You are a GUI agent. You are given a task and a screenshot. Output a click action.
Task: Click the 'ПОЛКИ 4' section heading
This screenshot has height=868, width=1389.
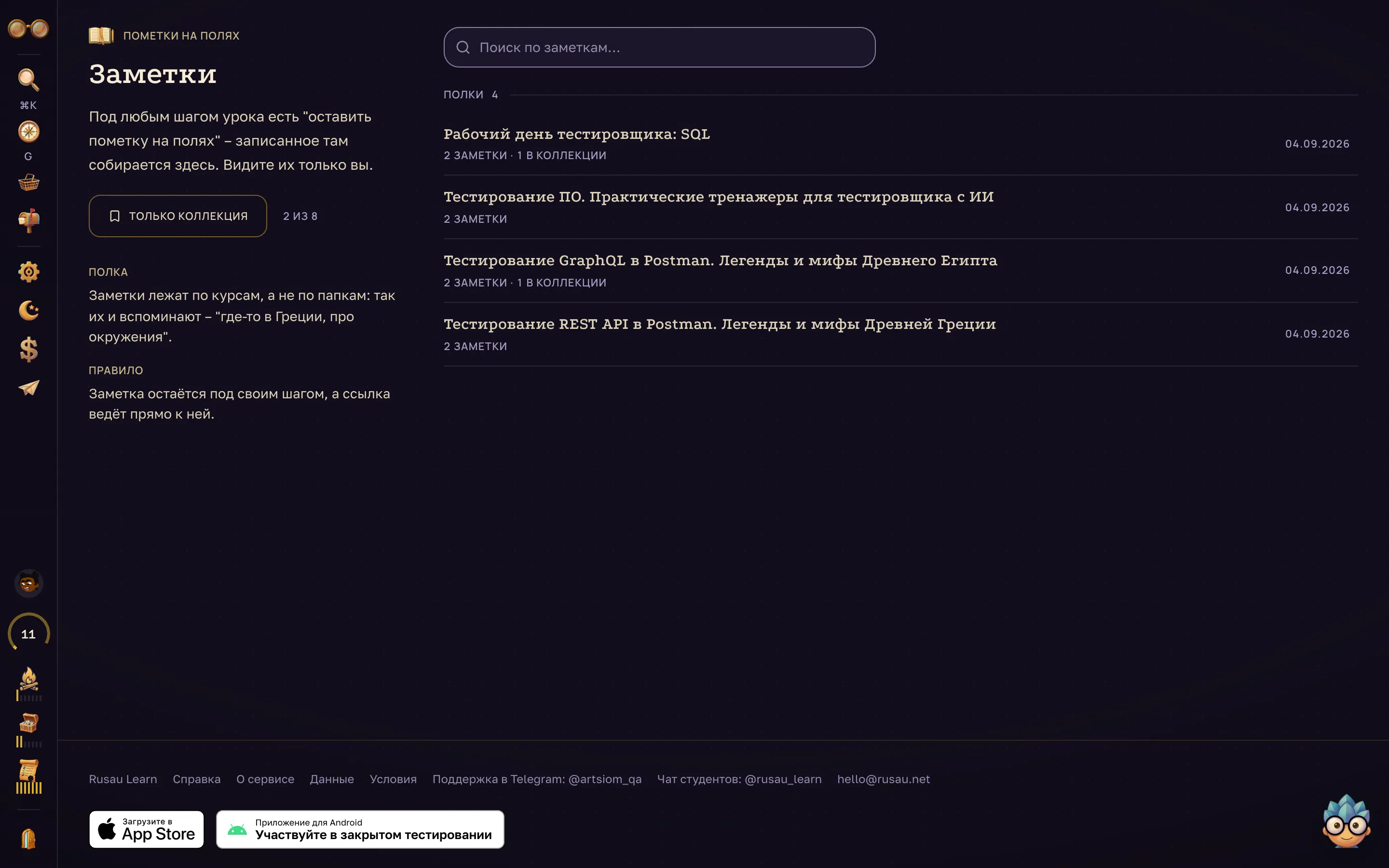(471, 95)
